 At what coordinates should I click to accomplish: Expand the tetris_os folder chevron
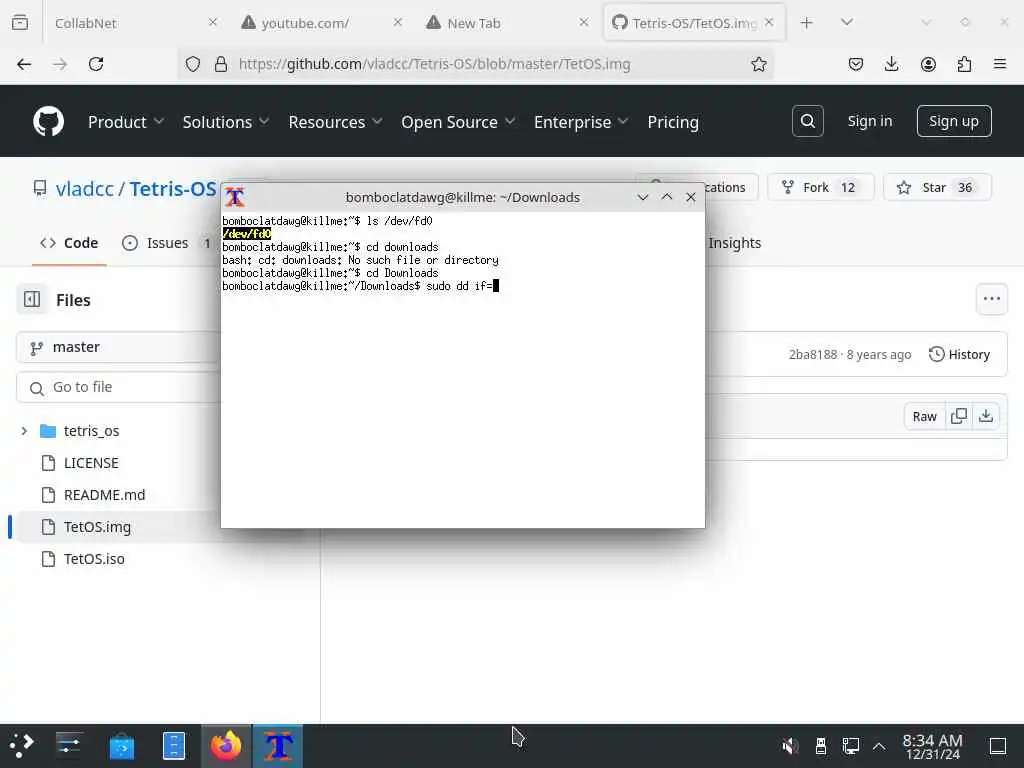[x=24, y=430]
